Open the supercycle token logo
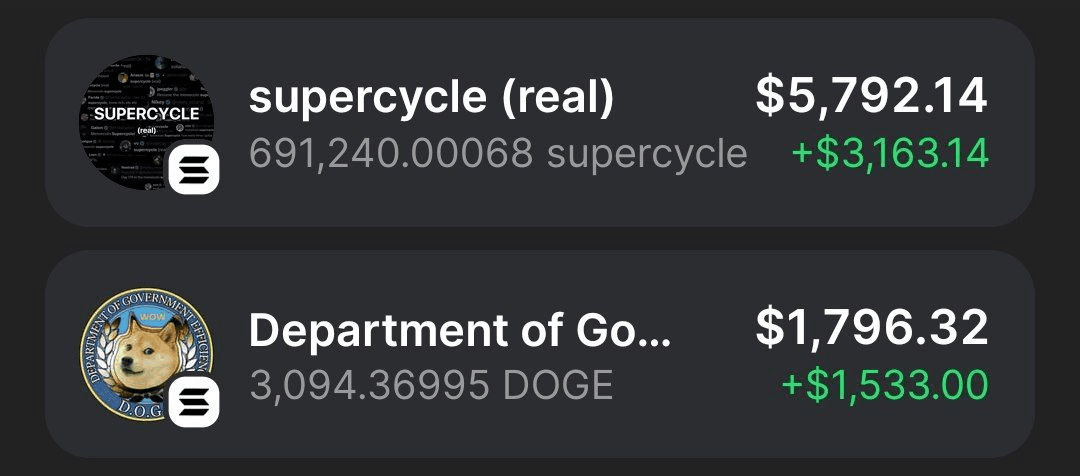This screenshot has height=476, width=1080. (147, 122)
